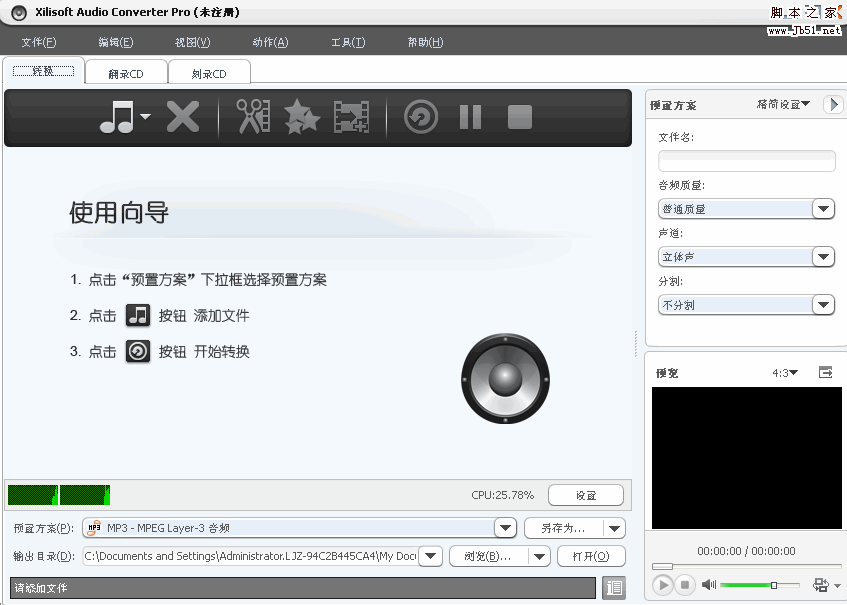Switch to the 翻录CD tab

pos(126,73)
